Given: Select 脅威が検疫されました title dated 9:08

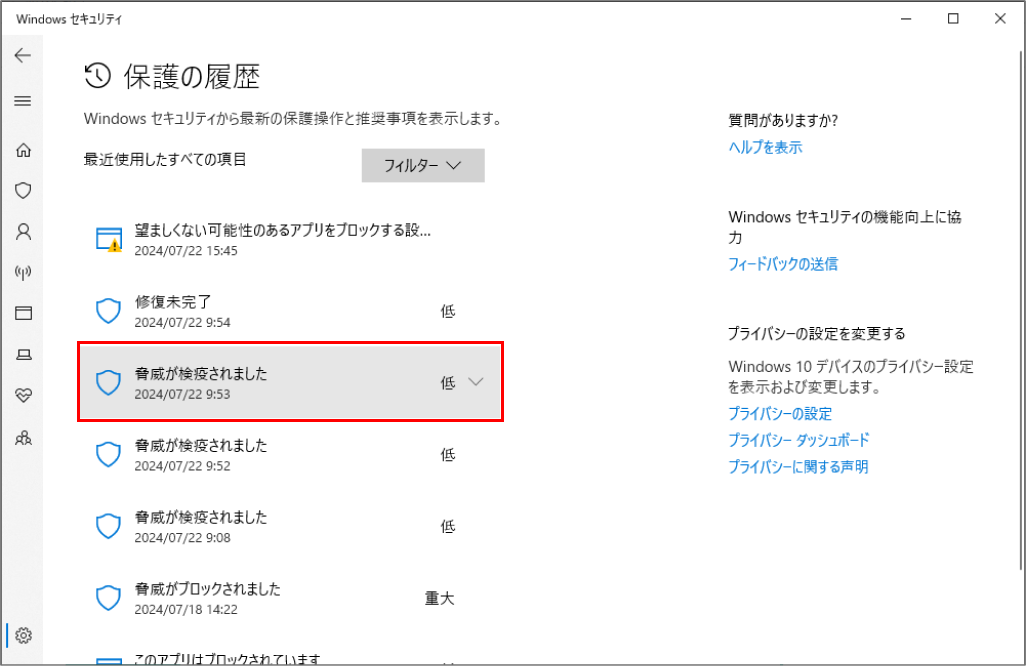Looking at the screenshot, I should pyautogui.click(x=201, y=517).
